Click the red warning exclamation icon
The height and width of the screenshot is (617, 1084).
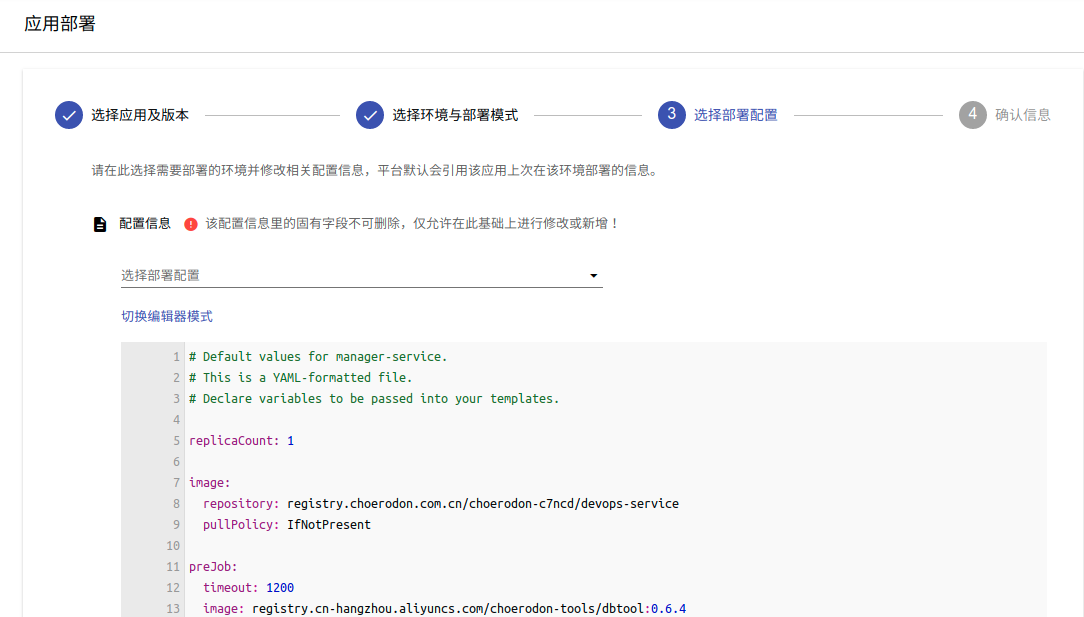(191, 224)
